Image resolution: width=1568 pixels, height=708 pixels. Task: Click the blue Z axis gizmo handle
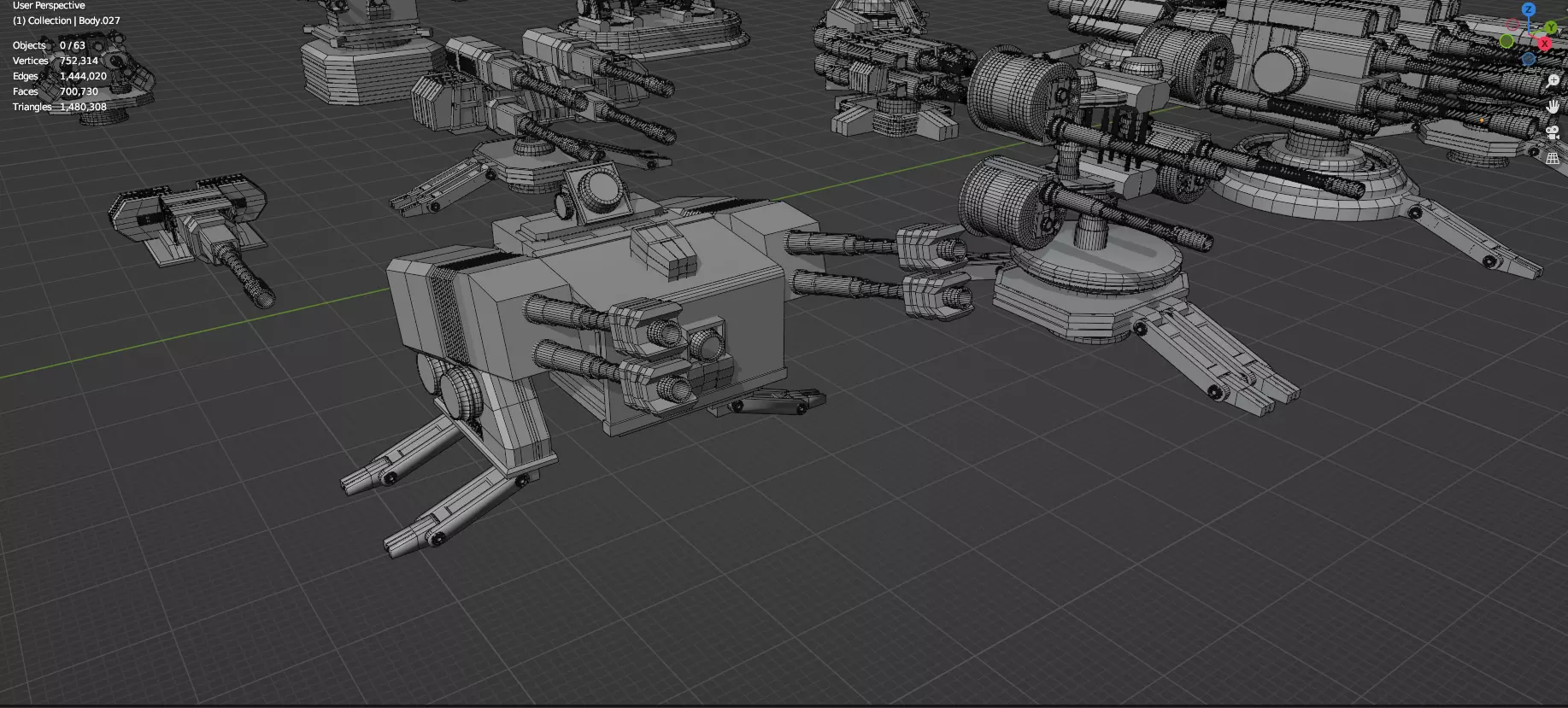click(1529, 9)
